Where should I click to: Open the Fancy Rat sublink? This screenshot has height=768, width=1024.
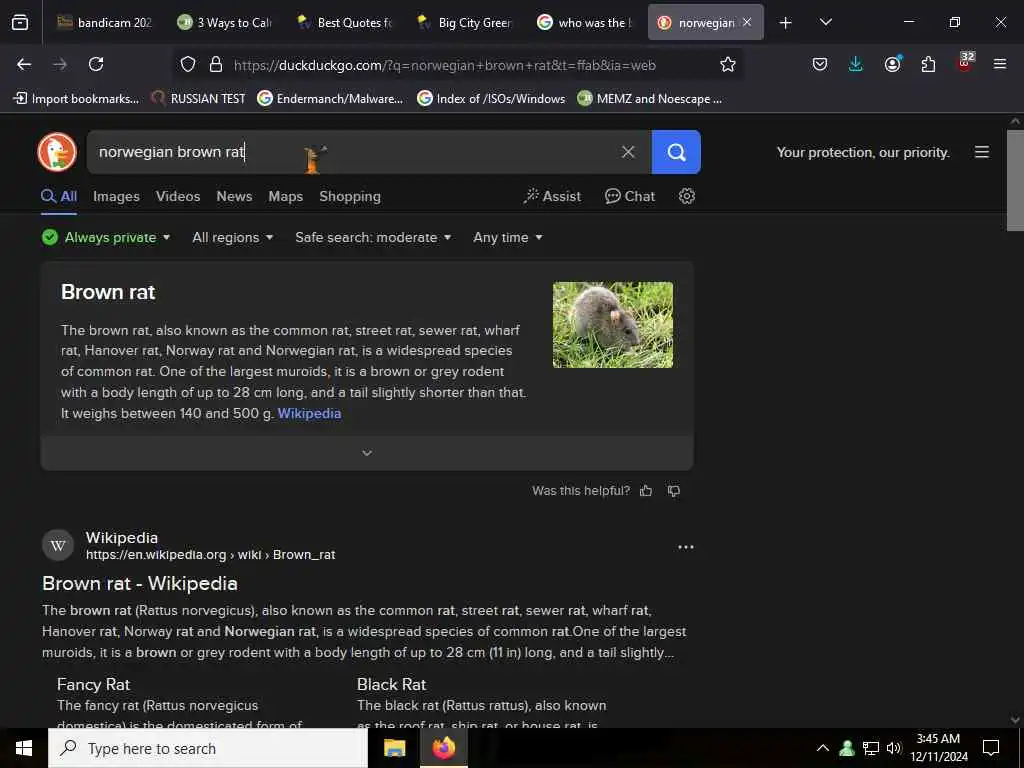93,684
